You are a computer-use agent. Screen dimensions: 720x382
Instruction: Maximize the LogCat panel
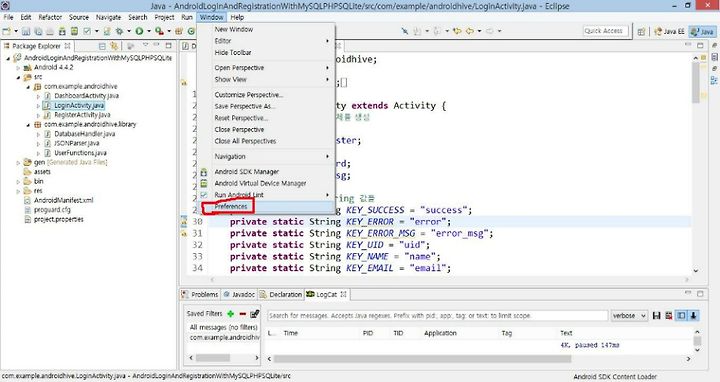(x=700, y=293)
